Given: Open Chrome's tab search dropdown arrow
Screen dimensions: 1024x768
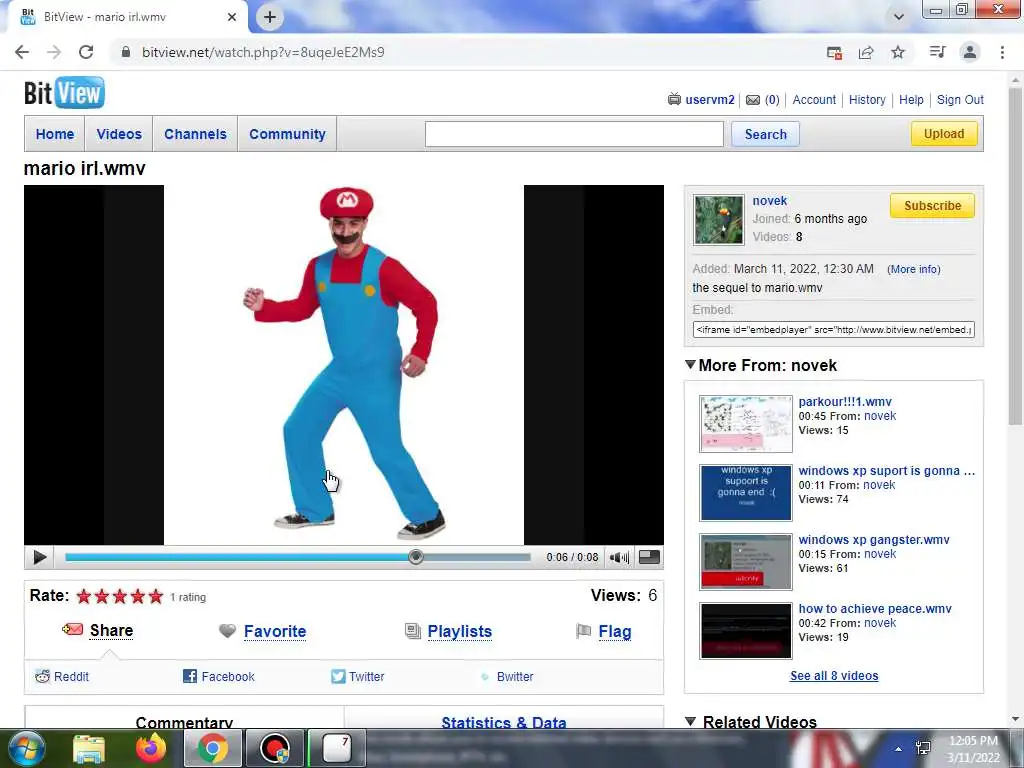Looking at the screenshot, I should coord(899,17).
